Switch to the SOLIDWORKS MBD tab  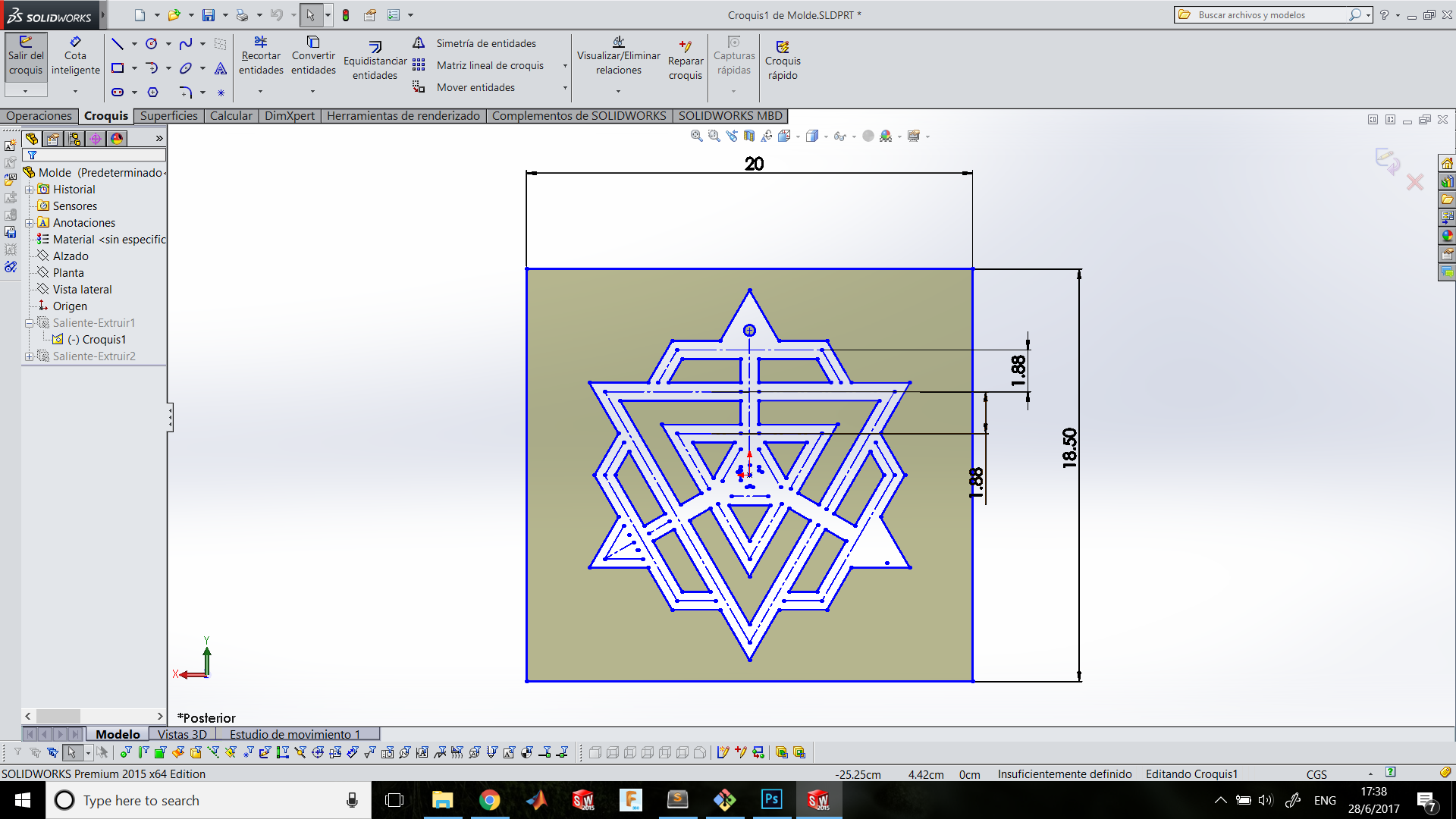[x=730, y=116]
